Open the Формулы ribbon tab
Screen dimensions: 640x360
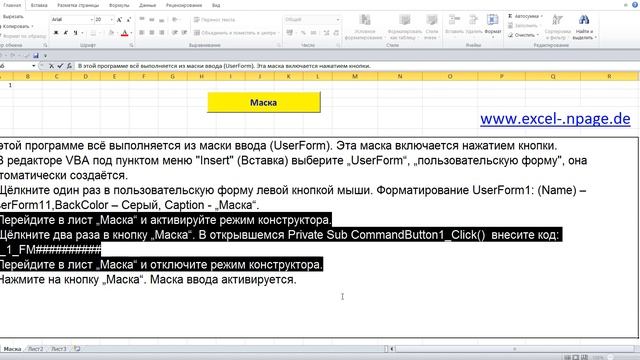coord(119,5)
